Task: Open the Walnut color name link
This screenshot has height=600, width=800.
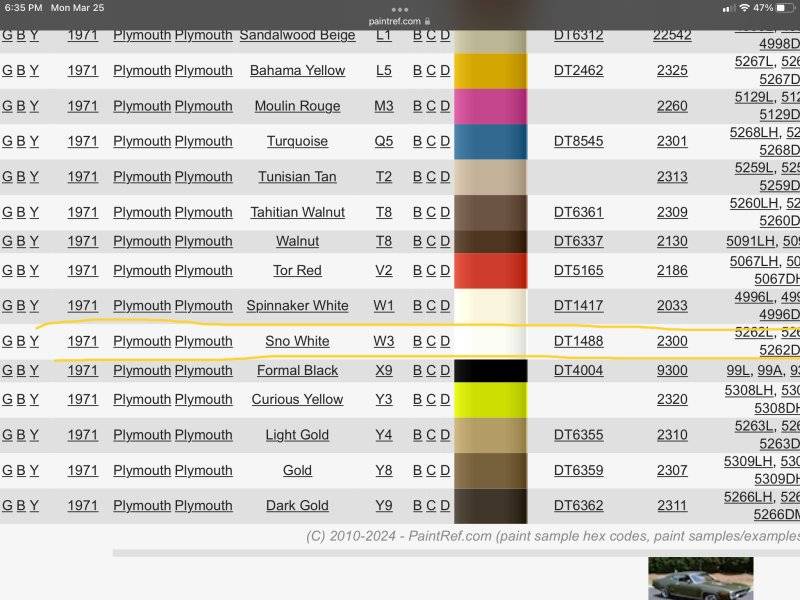Action: pyautogui.click(x=297, y=241)
